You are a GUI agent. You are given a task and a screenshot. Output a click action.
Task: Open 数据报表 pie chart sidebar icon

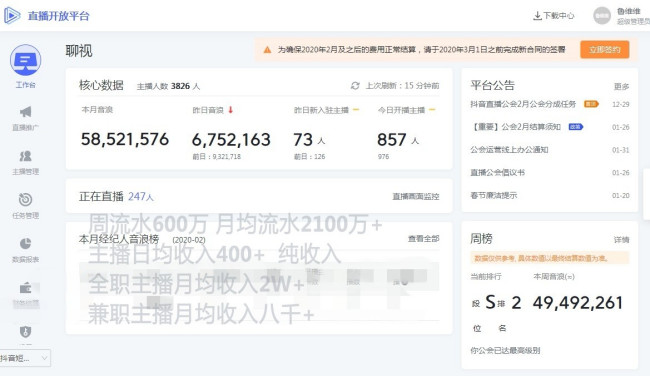(x=26, y=243)
